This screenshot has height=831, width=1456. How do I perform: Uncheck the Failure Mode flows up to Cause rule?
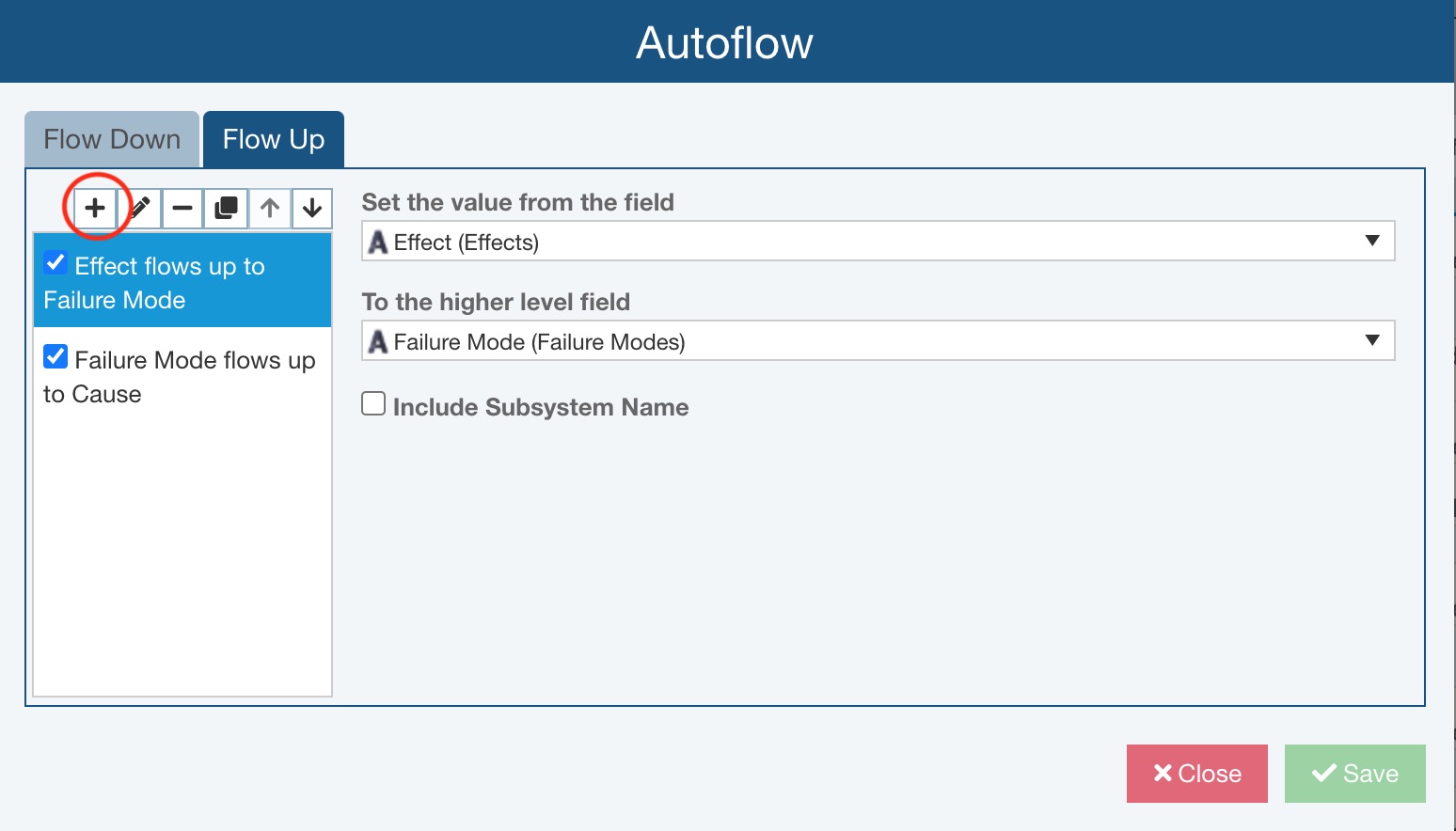pyautogui.click(x=55, y=357)
